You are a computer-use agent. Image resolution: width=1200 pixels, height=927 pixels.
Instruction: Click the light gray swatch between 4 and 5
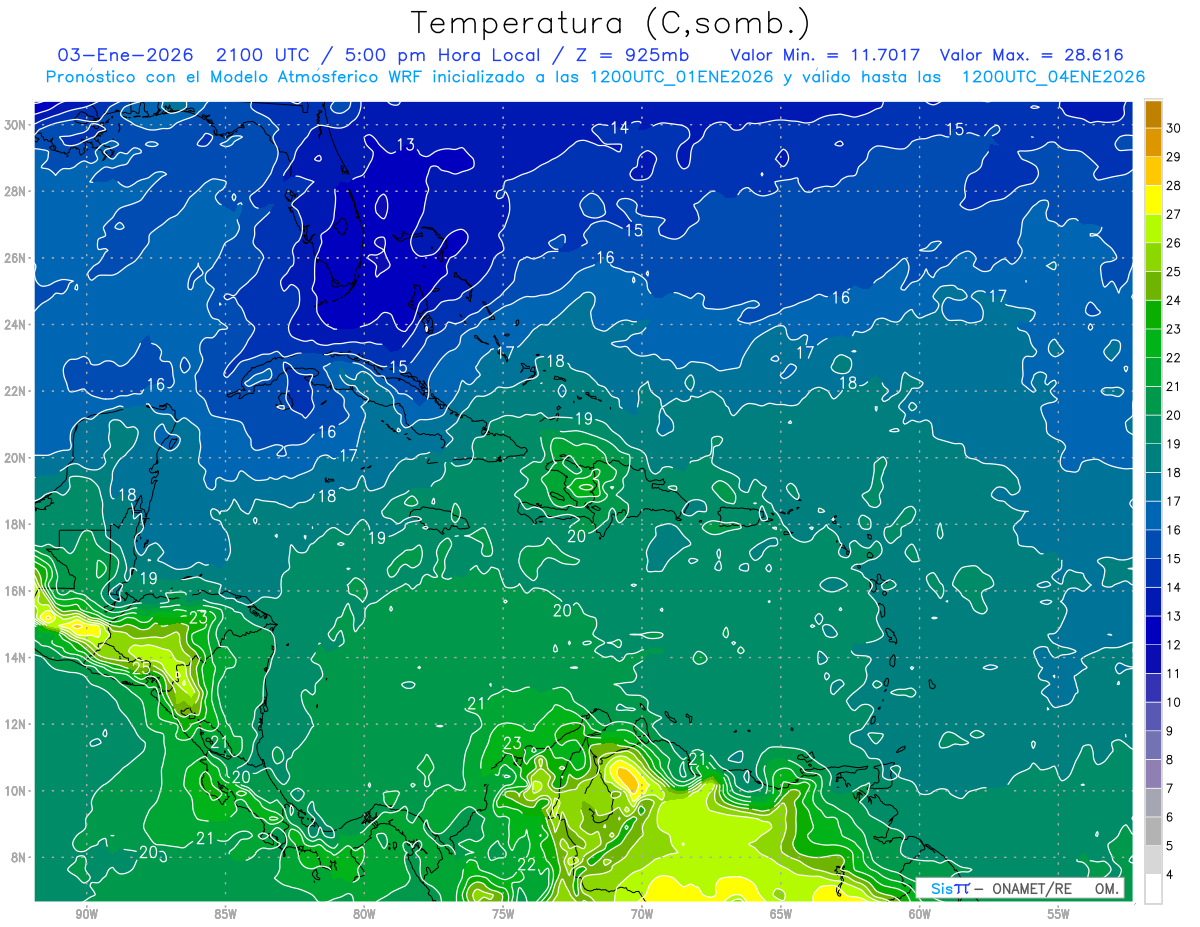tap(1153, 860)
